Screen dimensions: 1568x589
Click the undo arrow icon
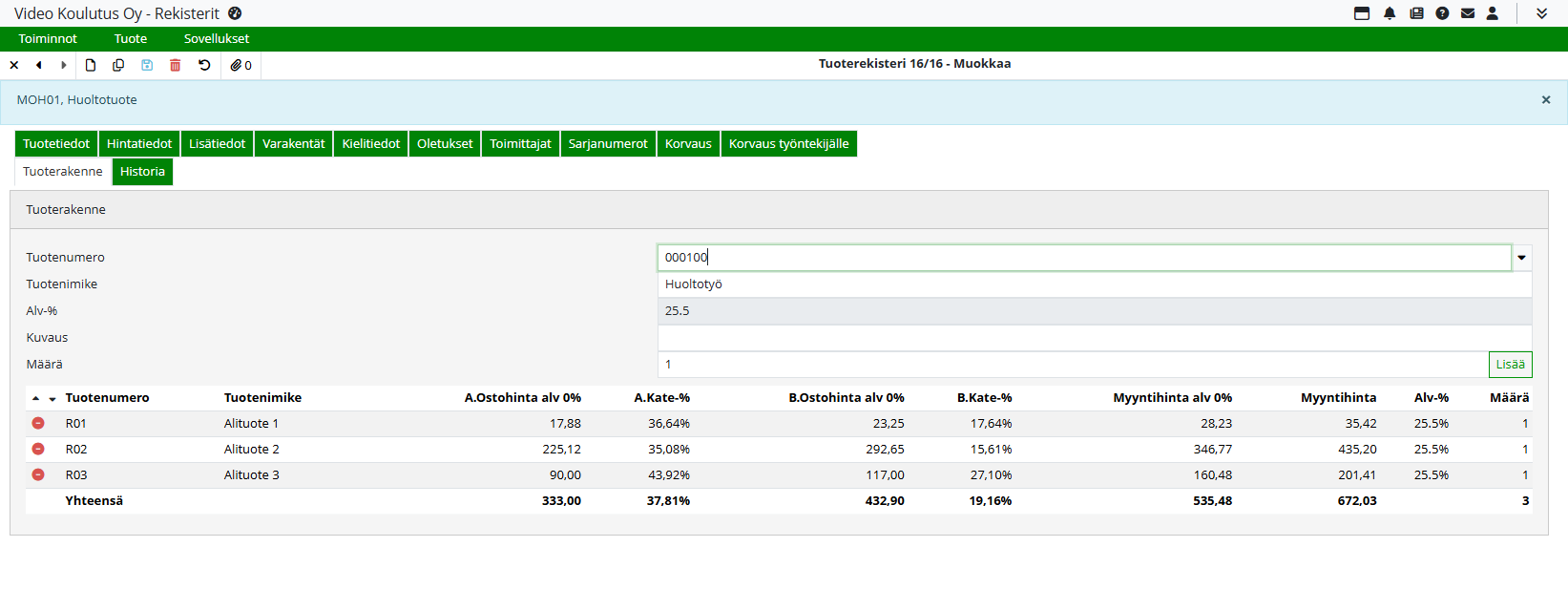pyautogui.click(x=204, y=65)
